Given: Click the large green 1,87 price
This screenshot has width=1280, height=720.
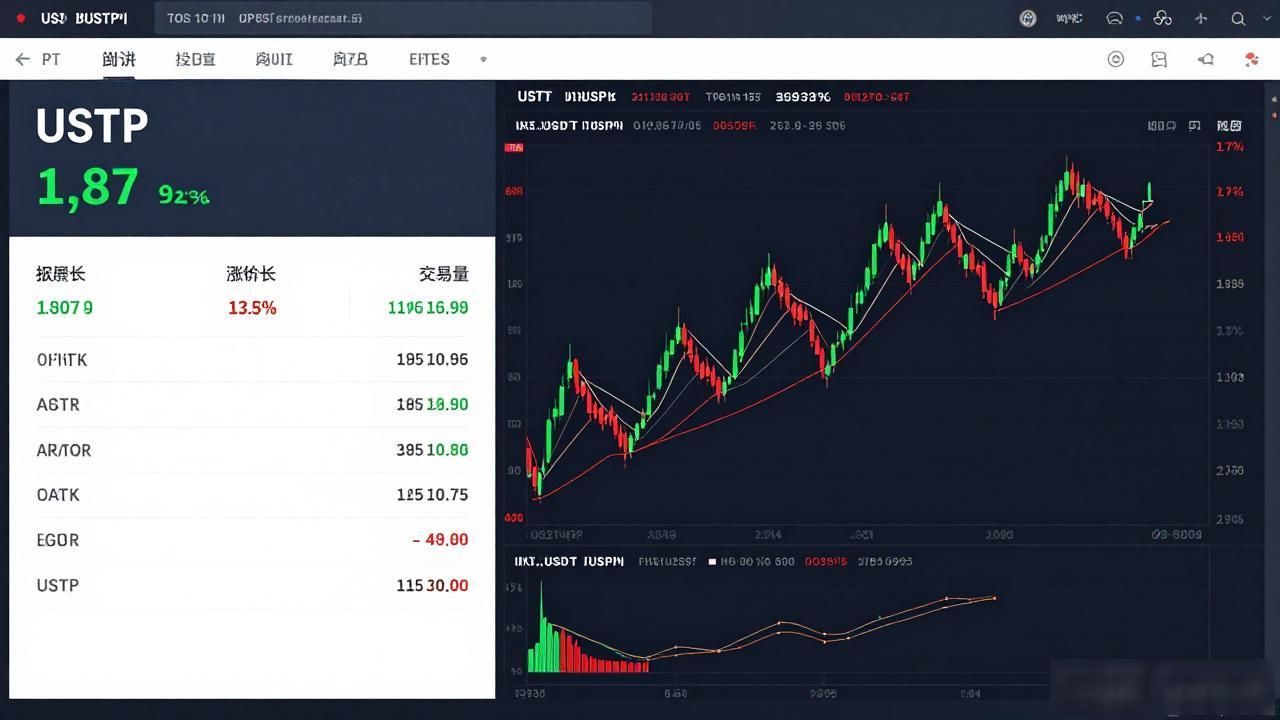Looking at the screenshot, I should (x=88, y=187).
